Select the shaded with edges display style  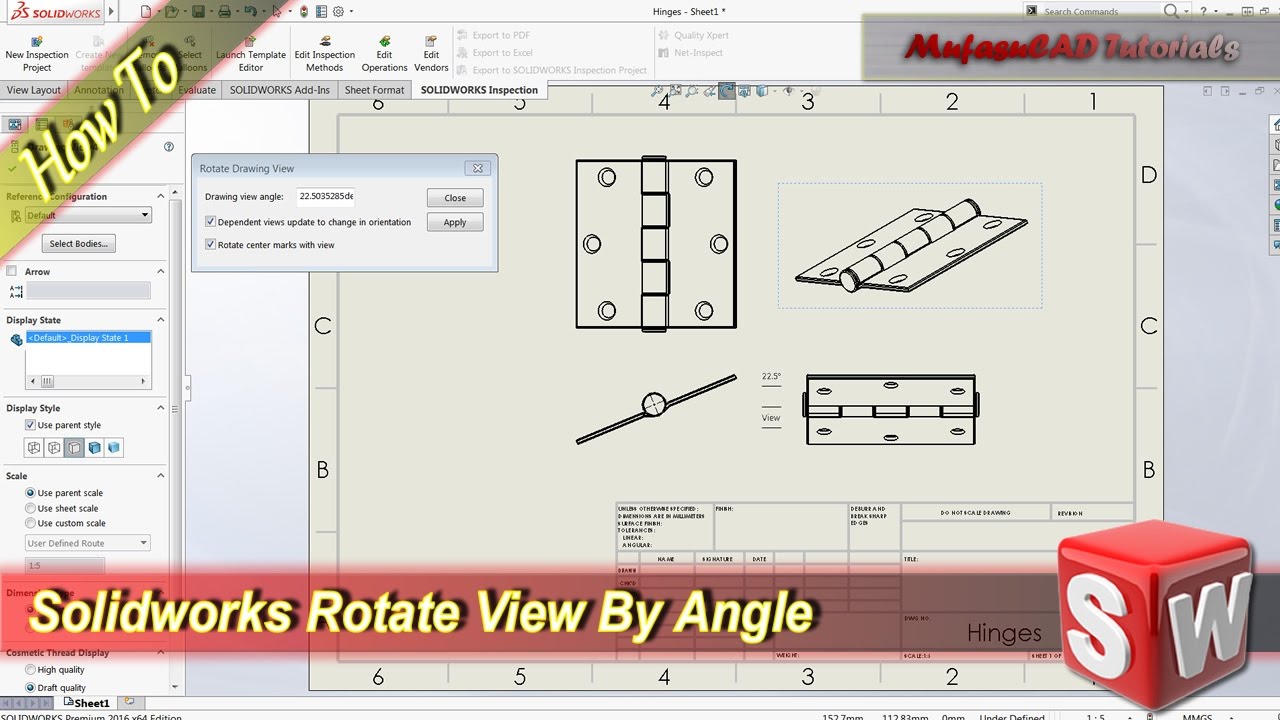coord(95,448)
